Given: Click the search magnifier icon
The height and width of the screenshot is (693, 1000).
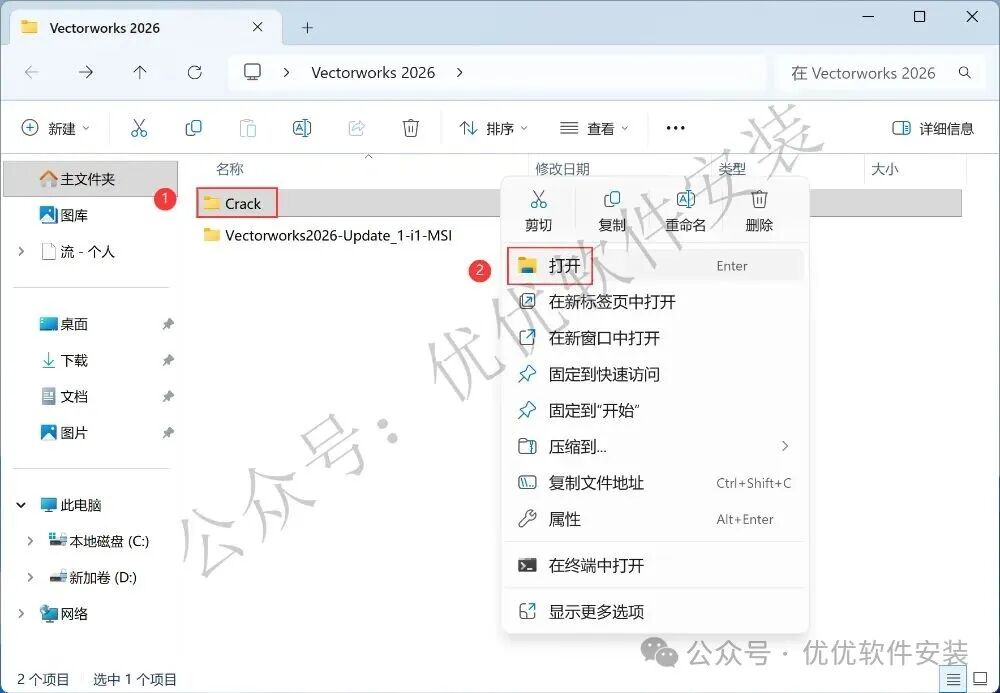Looking at the screenshot, I should point(965,73).
